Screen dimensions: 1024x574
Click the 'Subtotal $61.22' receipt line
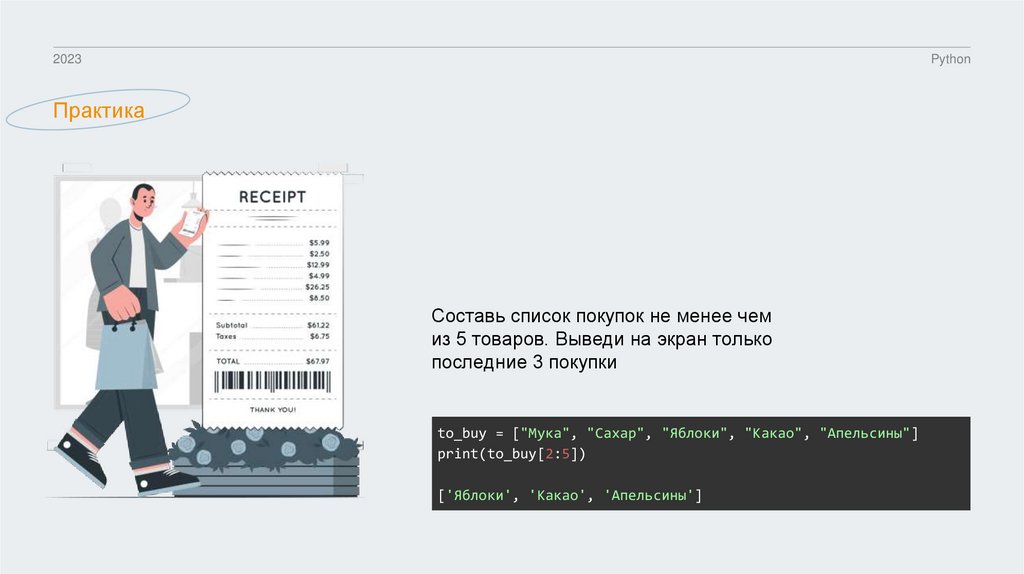click(272, 325)
